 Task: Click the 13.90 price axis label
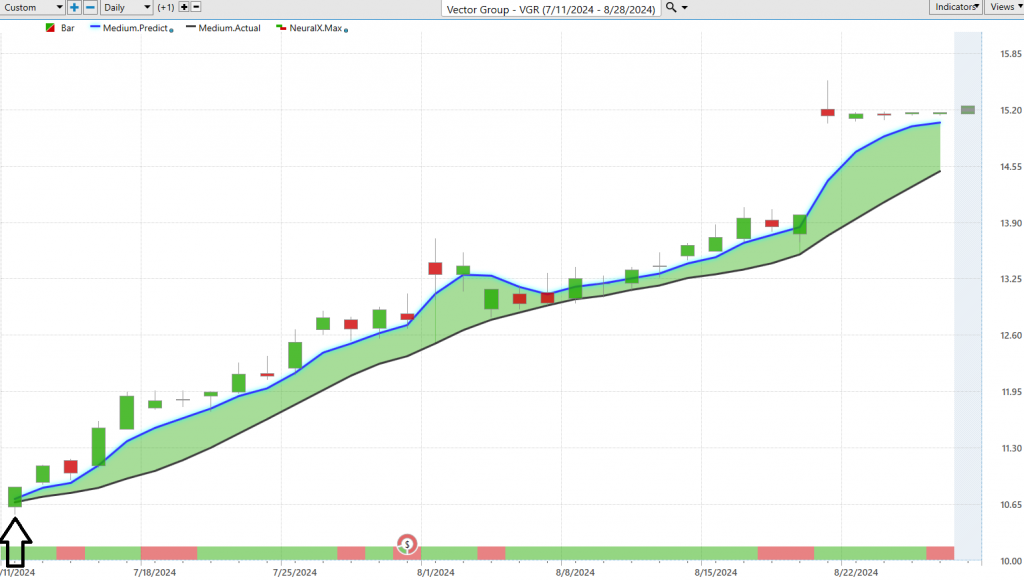pos(1011,223)
